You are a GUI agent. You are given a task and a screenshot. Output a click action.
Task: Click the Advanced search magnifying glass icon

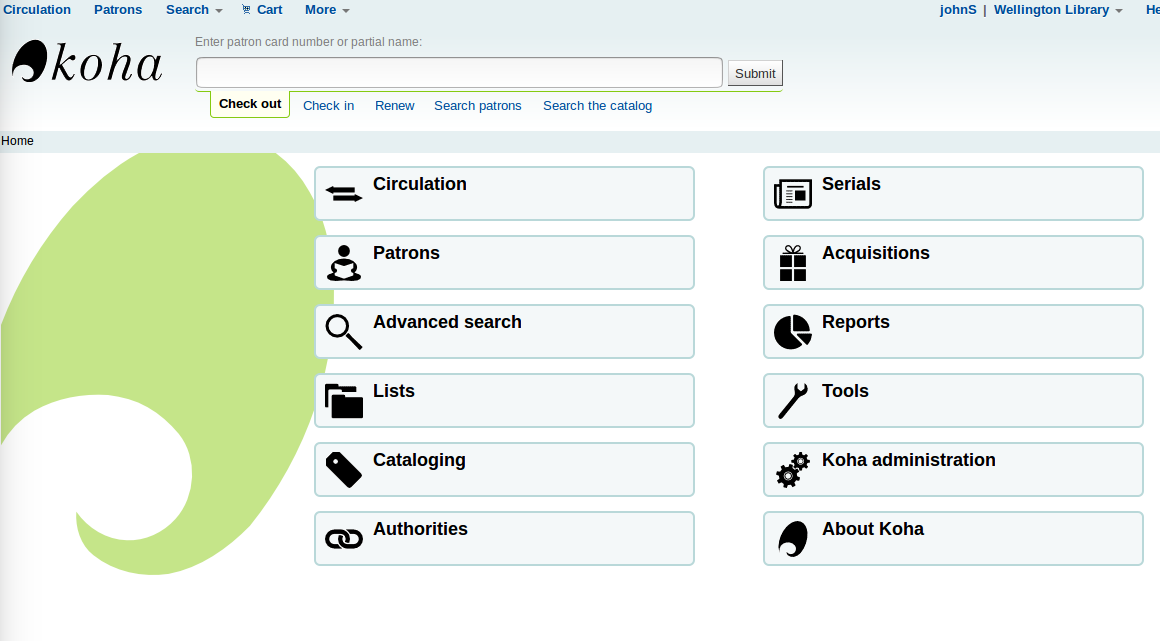tap(343, 331)
